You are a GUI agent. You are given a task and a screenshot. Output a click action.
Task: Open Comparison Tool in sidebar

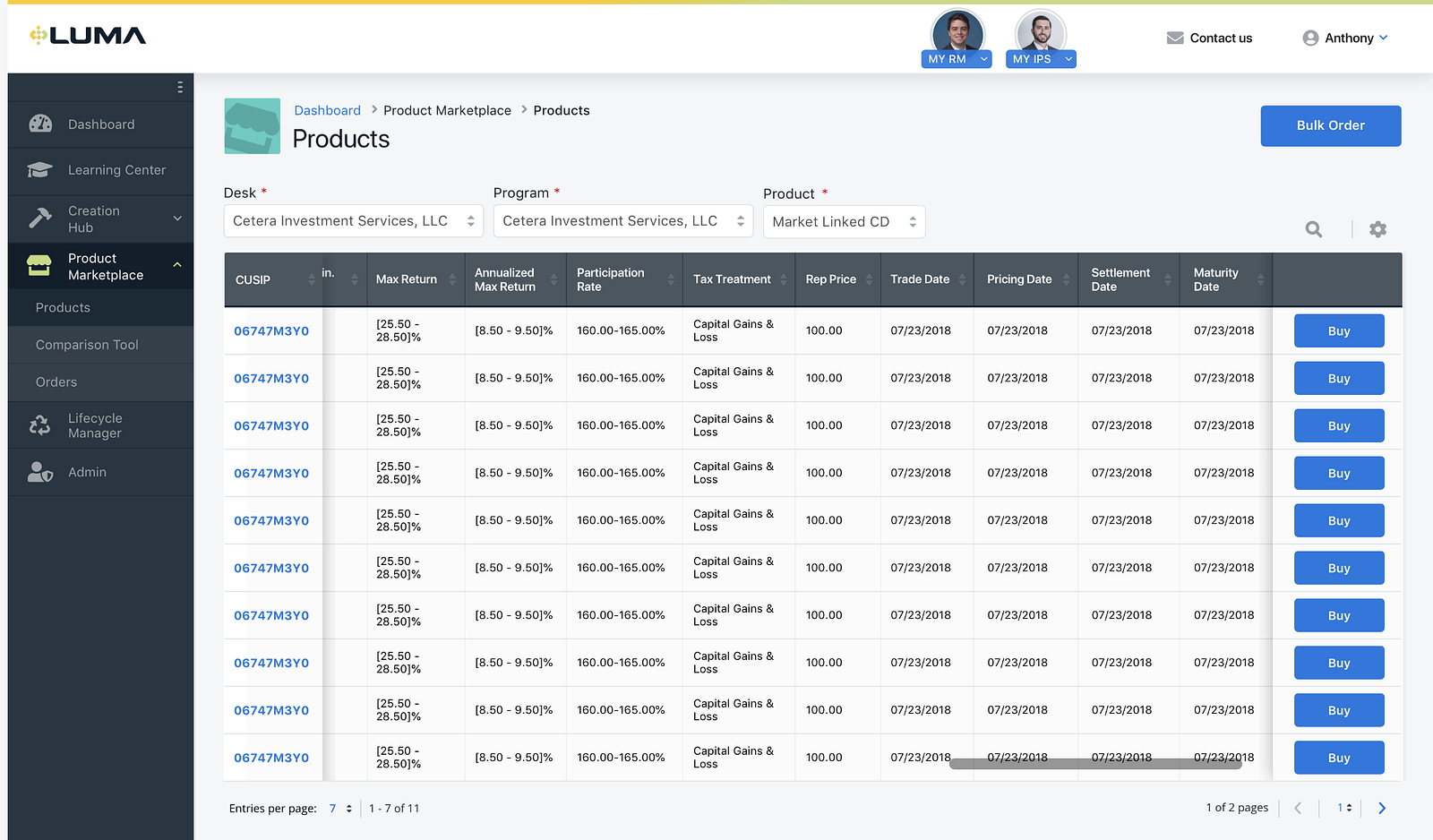(87, 345)
